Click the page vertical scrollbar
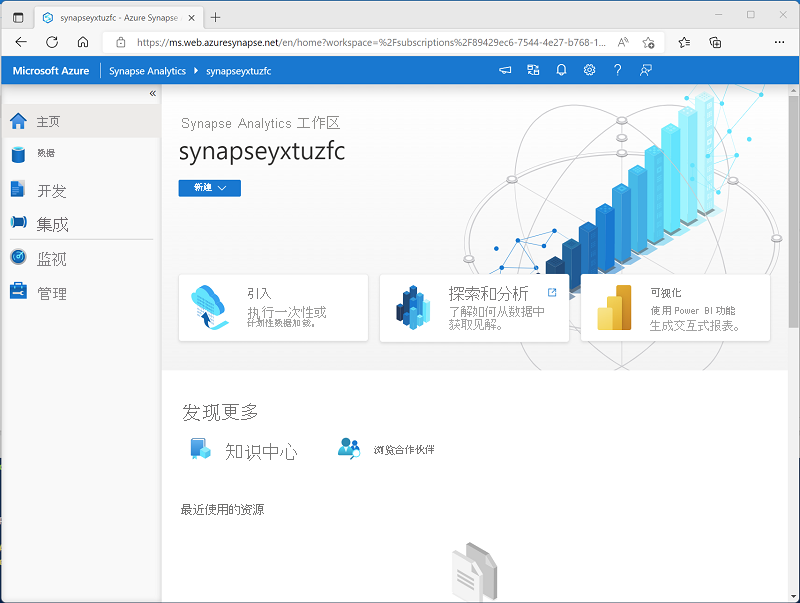The image size is (800, 603). point(793,212)
